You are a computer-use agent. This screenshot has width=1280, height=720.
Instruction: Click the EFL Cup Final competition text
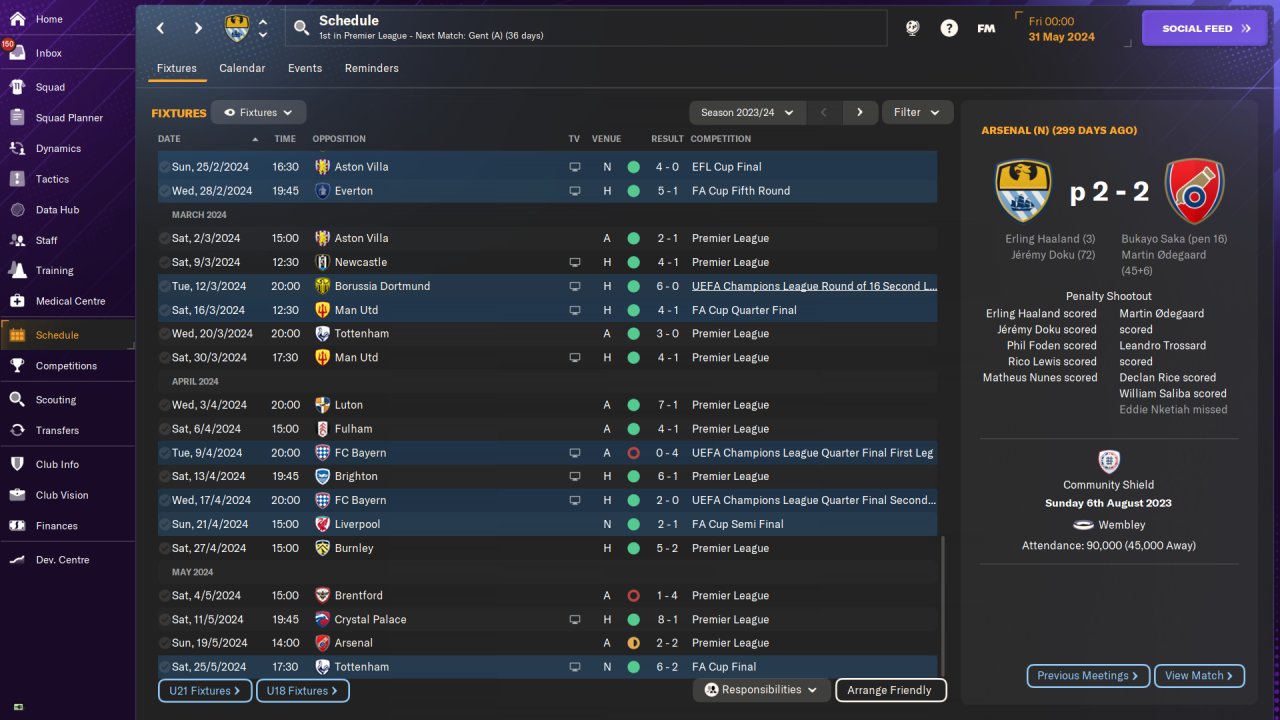(x=726, y=167)
